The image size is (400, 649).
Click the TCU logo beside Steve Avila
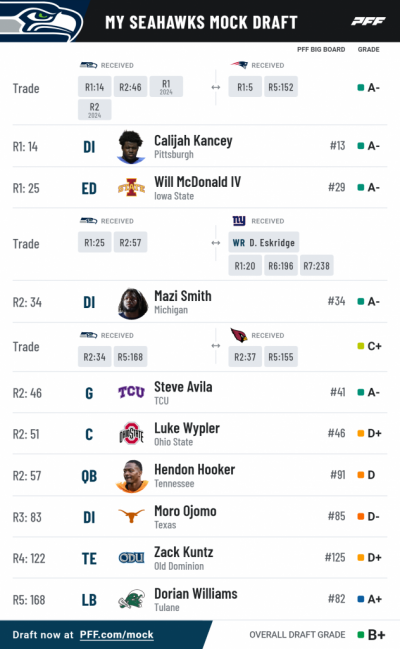pos(131,392)
